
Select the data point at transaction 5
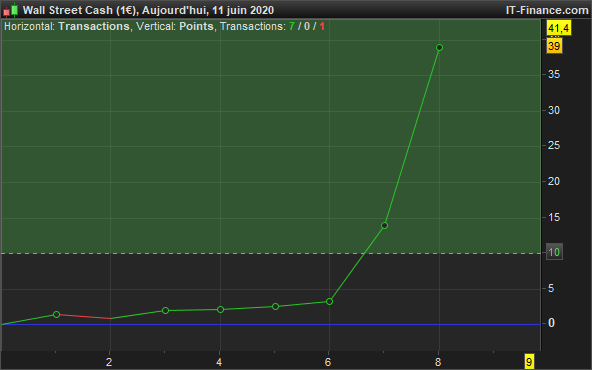[276, 307]
